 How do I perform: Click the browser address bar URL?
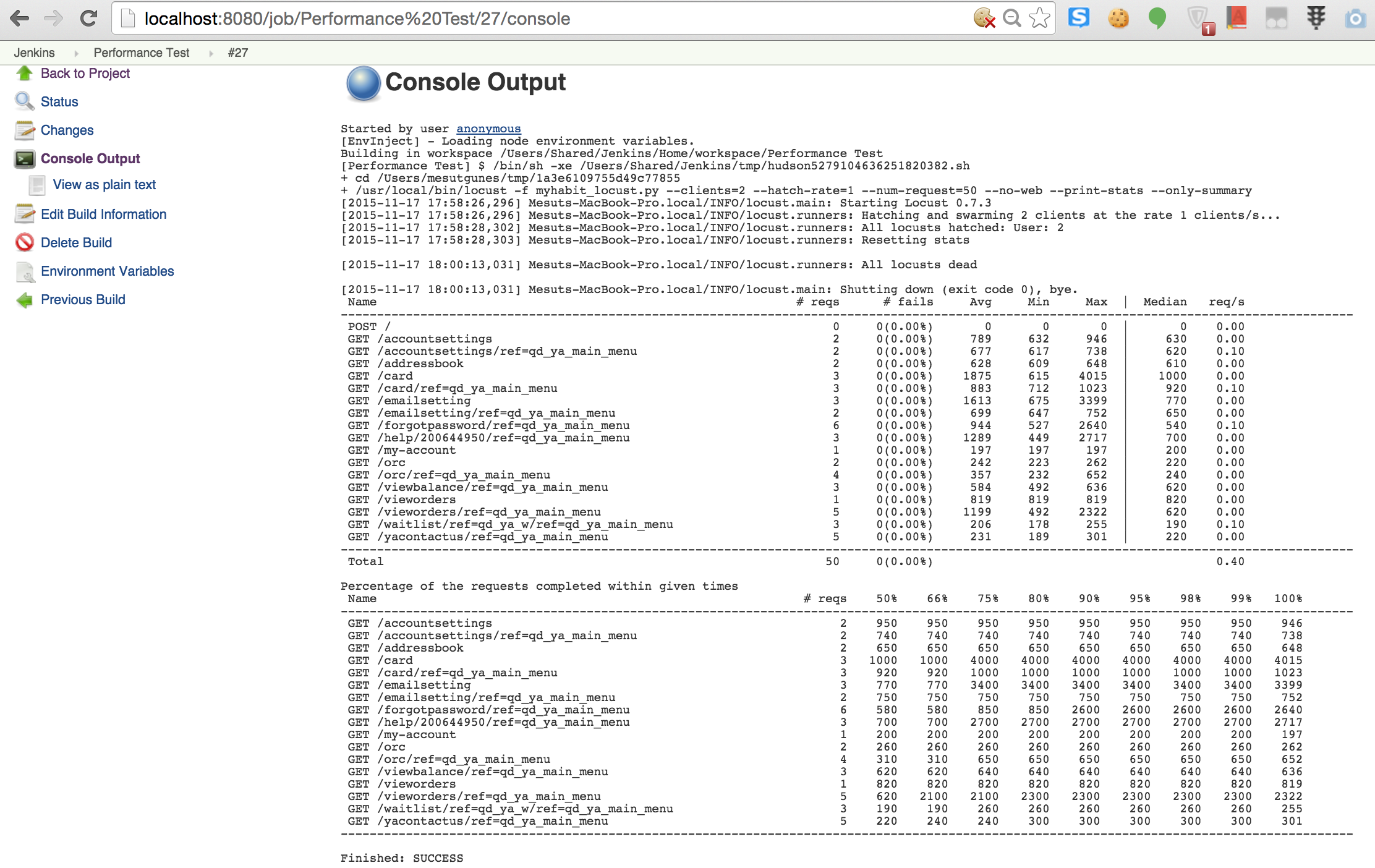tap(357, 19)
